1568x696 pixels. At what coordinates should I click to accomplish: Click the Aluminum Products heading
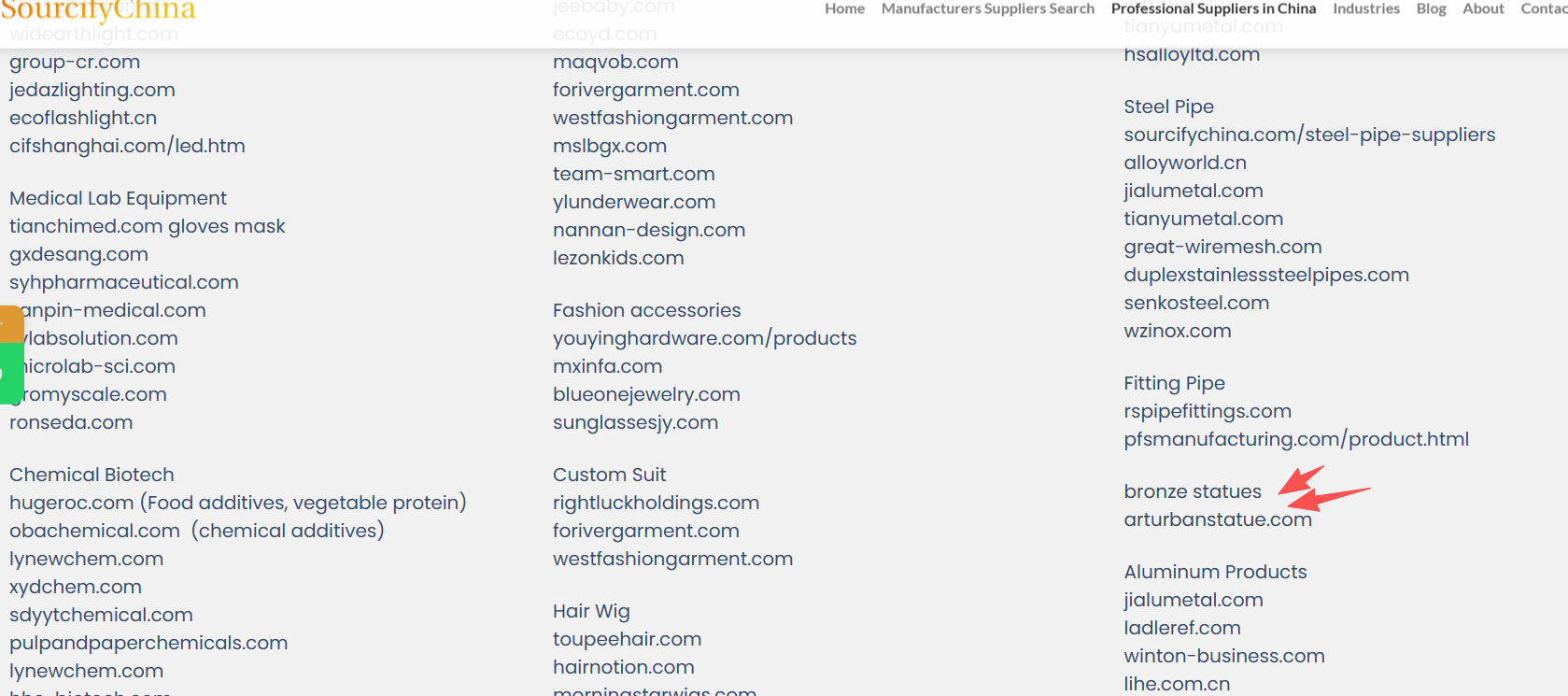click(x=1216, y=573)
